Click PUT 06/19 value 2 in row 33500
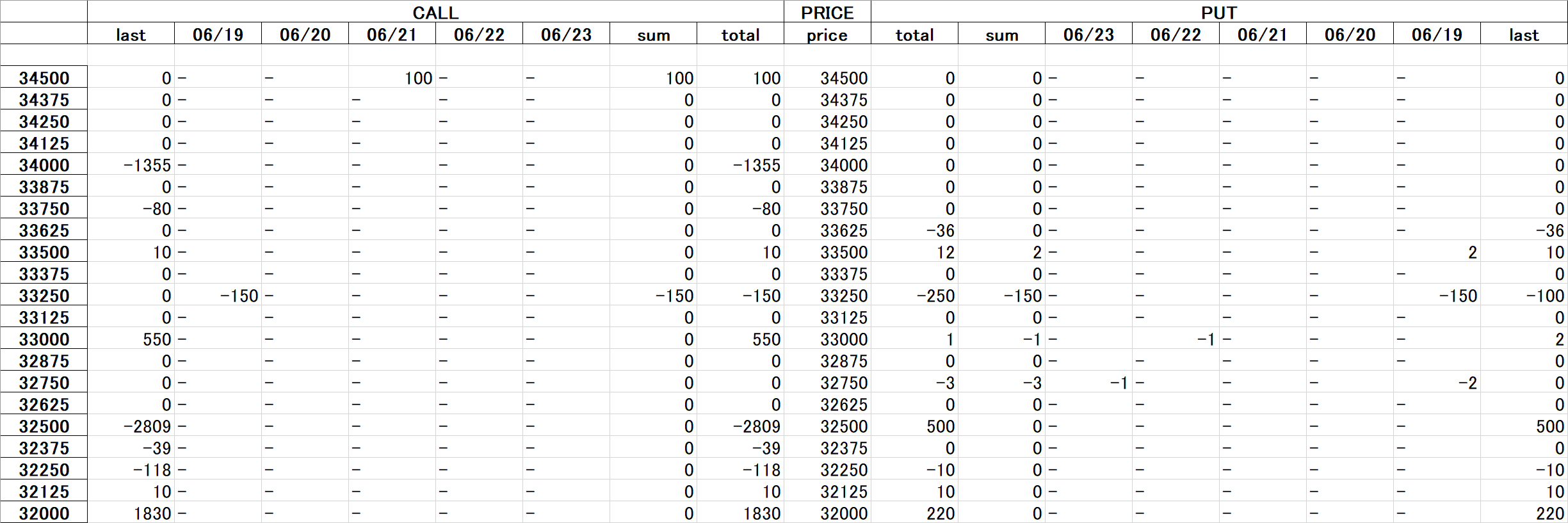Screen dimensions: 1568x523 coord(1437,252)
